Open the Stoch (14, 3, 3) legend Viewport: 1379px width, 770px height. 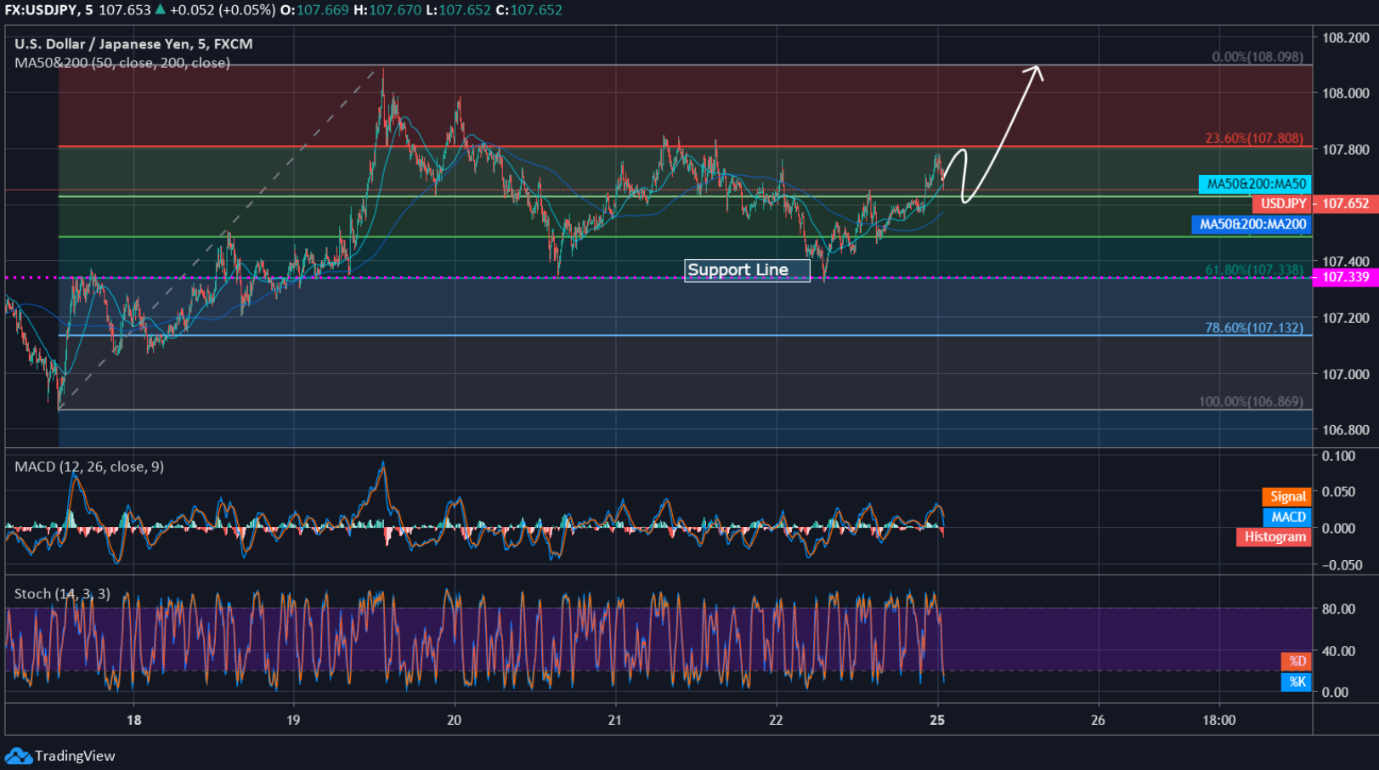[62, 594]
